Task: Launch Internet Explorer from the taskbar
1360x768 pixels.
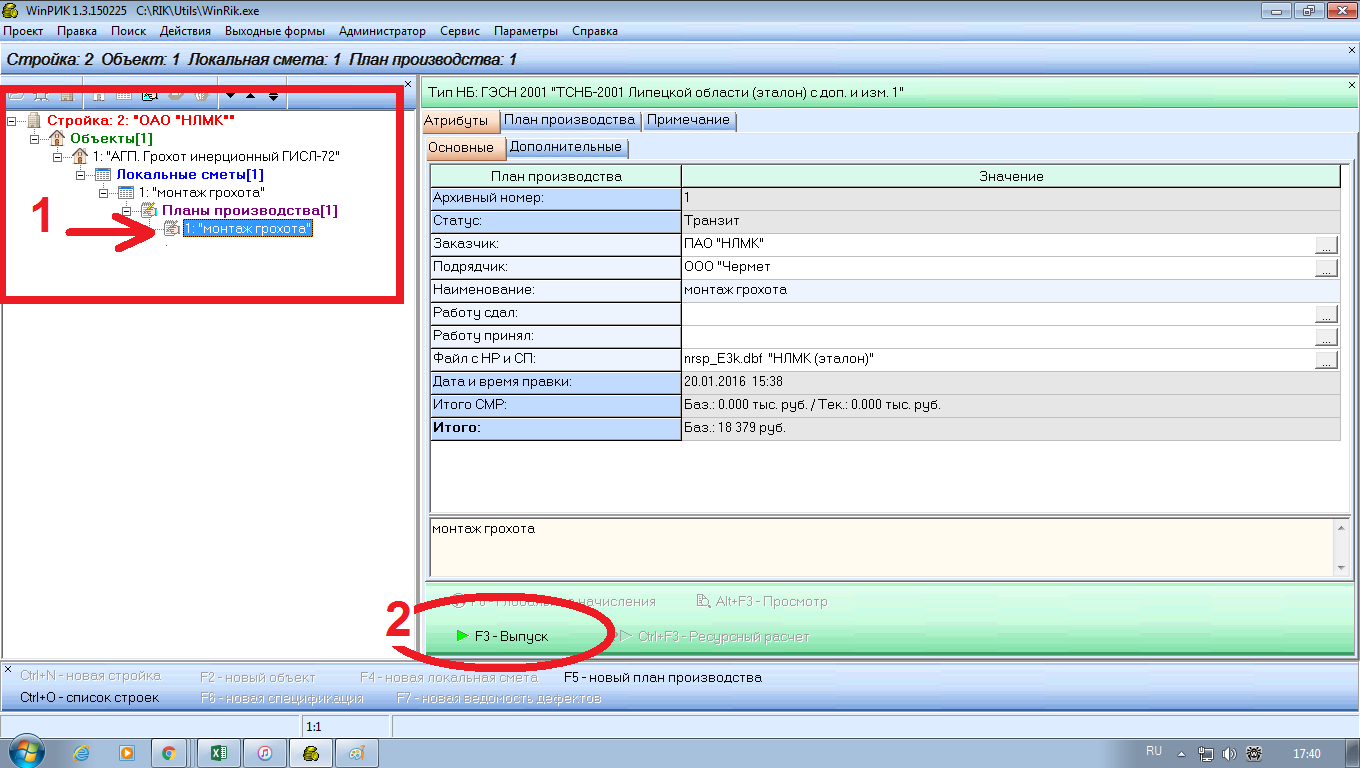Action: [x=82, y=753]
